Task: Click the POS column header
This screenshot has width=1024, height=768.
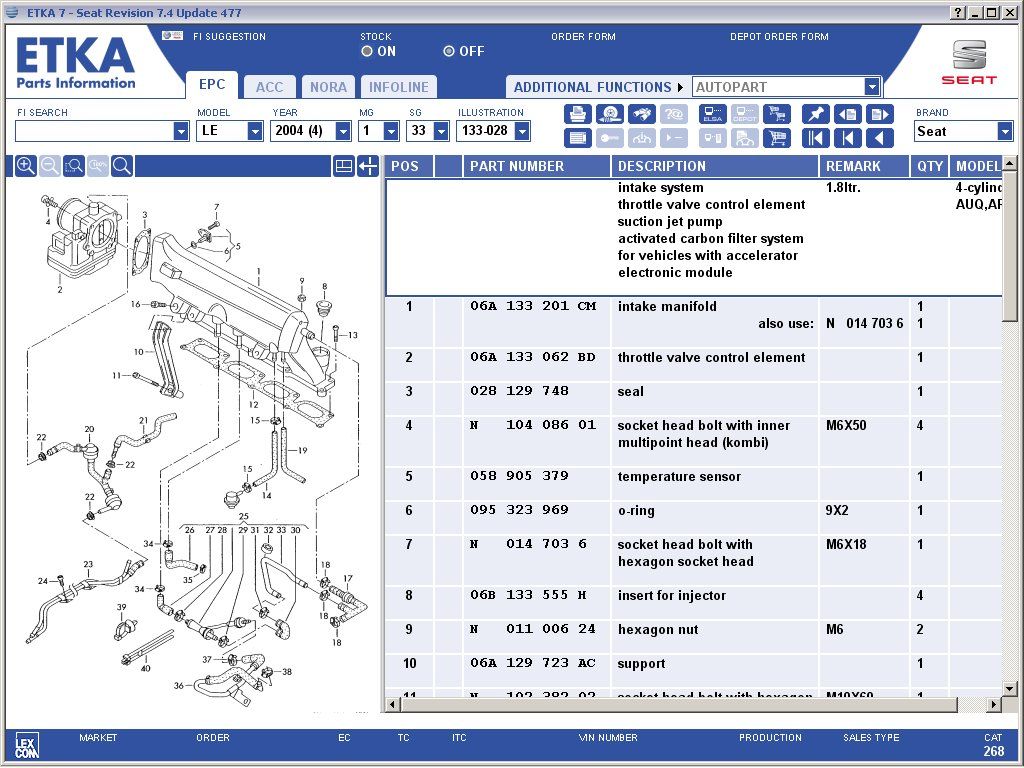Action: point(409,166)
